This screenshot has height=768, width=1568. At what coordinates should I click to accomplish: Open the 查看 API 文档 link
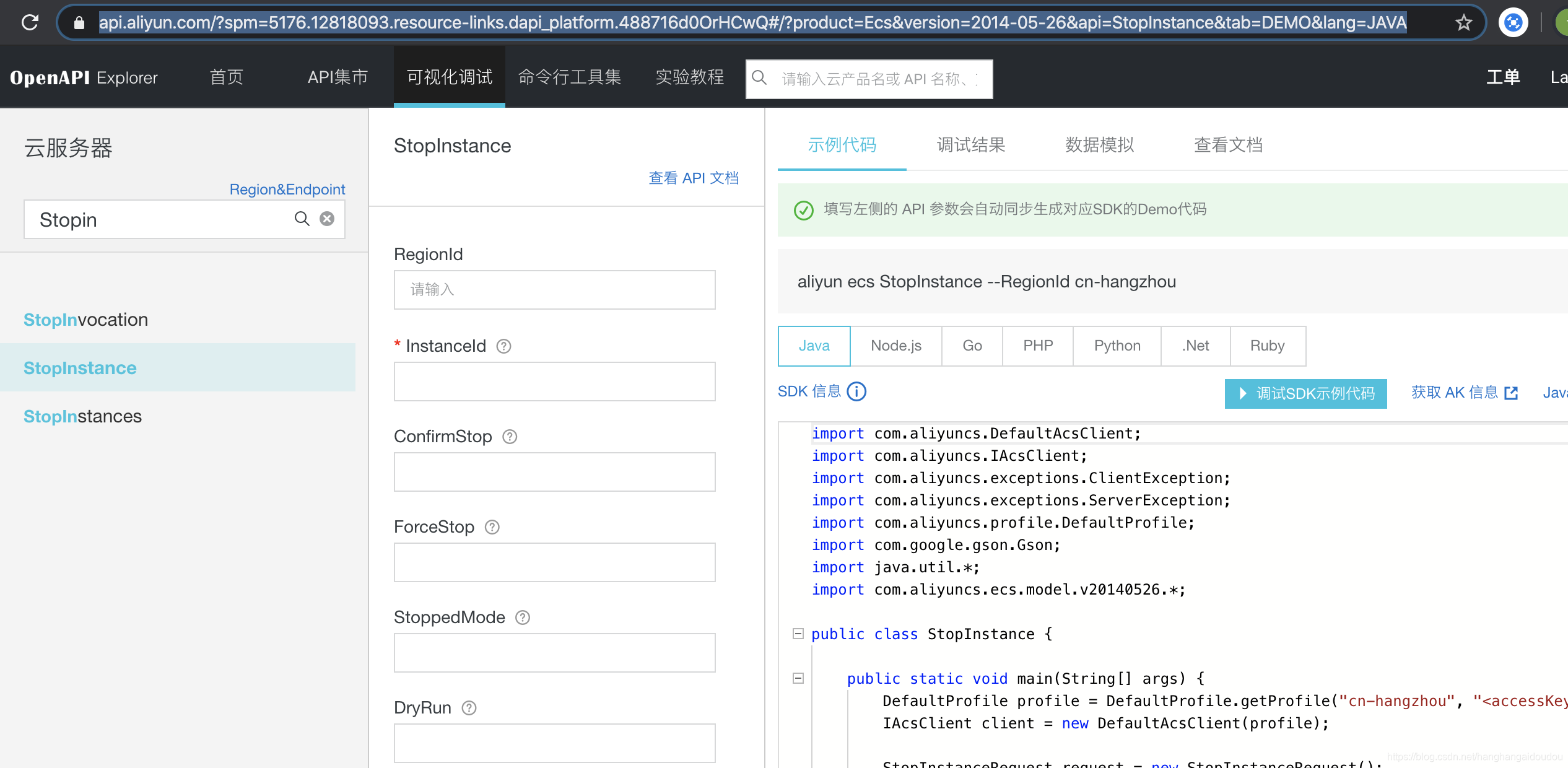click(693, 178)
